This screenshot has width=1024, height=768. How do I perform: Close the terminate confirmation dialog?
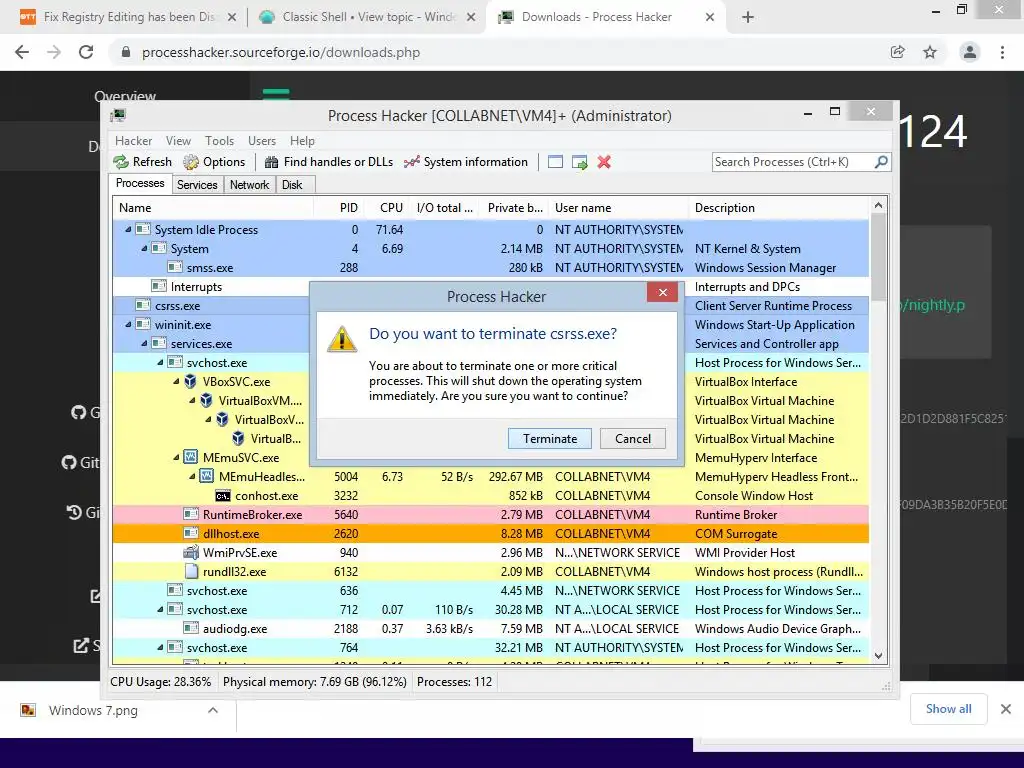[662, 292]
